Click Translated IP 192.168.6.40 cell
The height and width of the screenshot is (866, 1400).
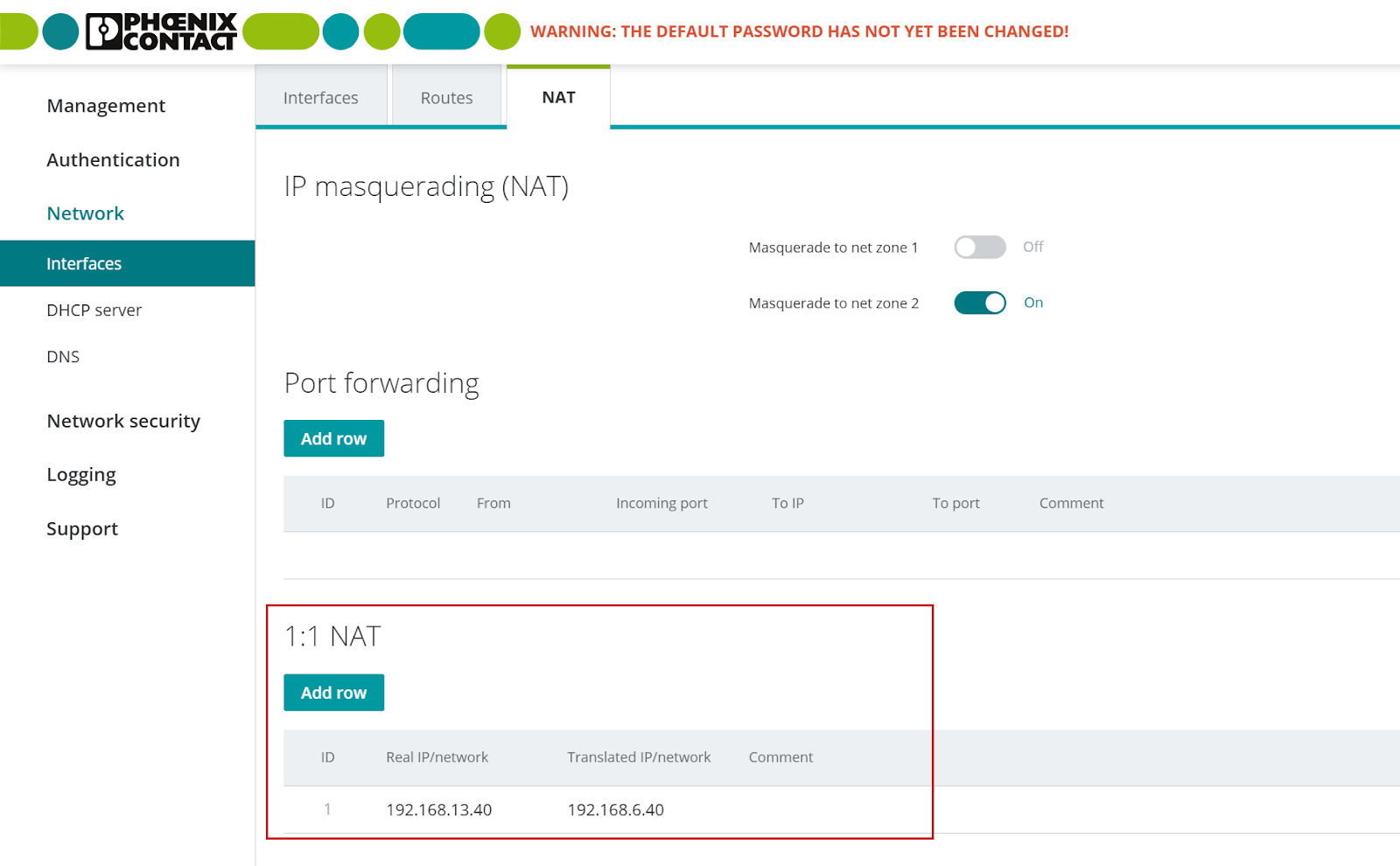(x=615, y=810)
